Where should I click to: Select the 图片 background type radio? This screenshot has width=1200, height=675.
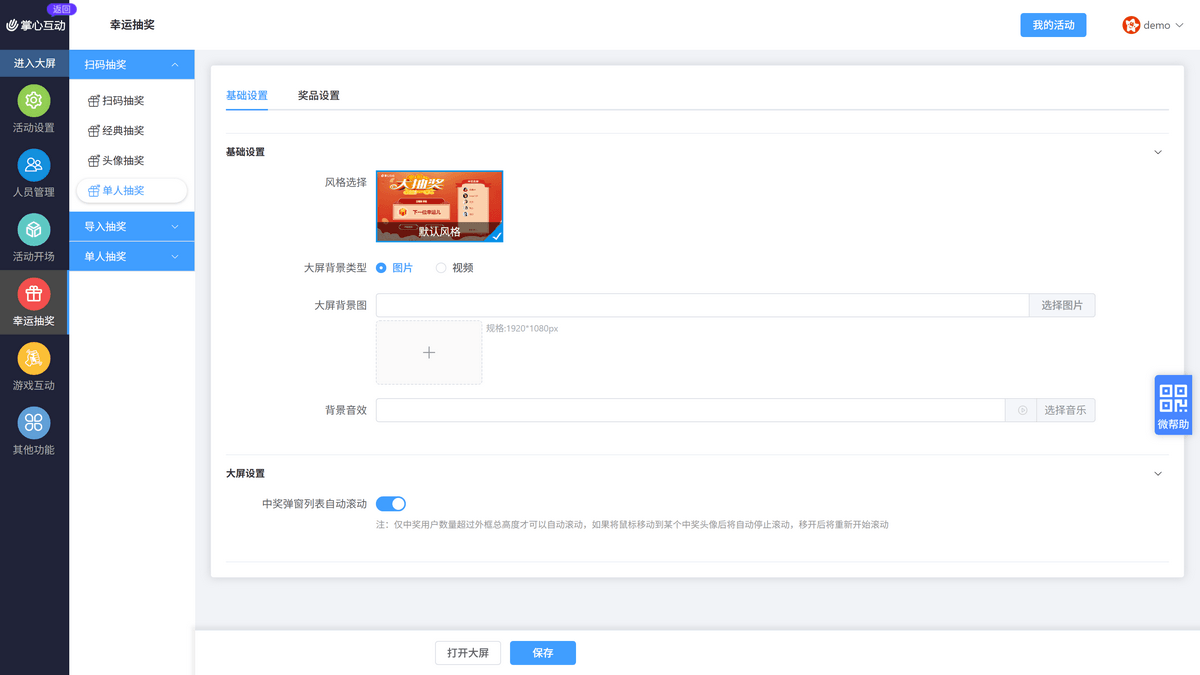pyautogui.click(x=381, y=268)
